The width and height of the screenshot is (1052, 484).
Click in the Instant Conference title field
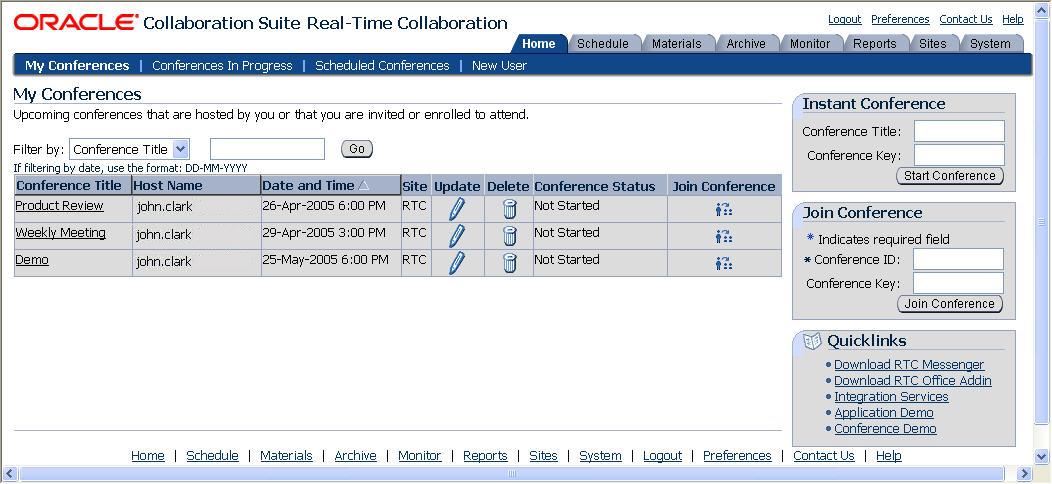click(958, 131)
